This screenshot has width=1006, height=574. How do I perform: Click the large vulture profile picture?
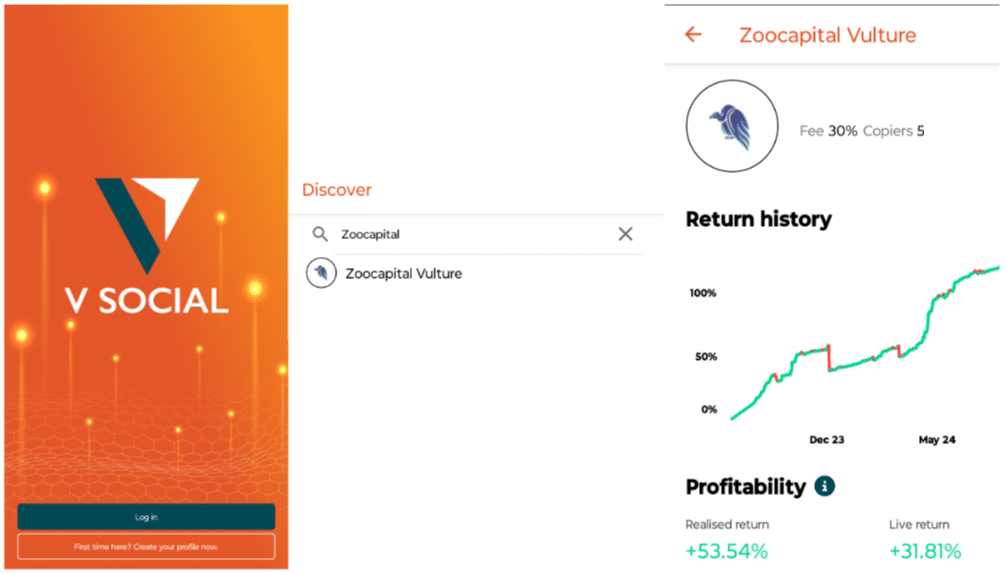(732, 127)
